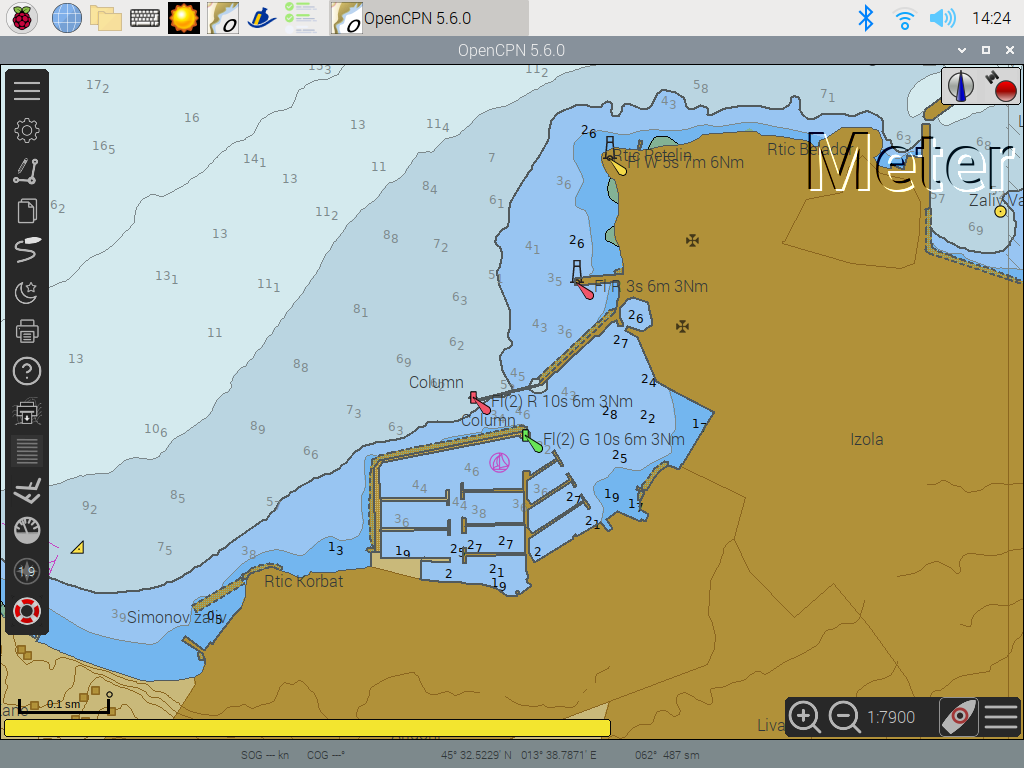This screenshot has width=1024, height=768.
Task: Click the red GPS status indicator
Action: [x=1005, y=89]
